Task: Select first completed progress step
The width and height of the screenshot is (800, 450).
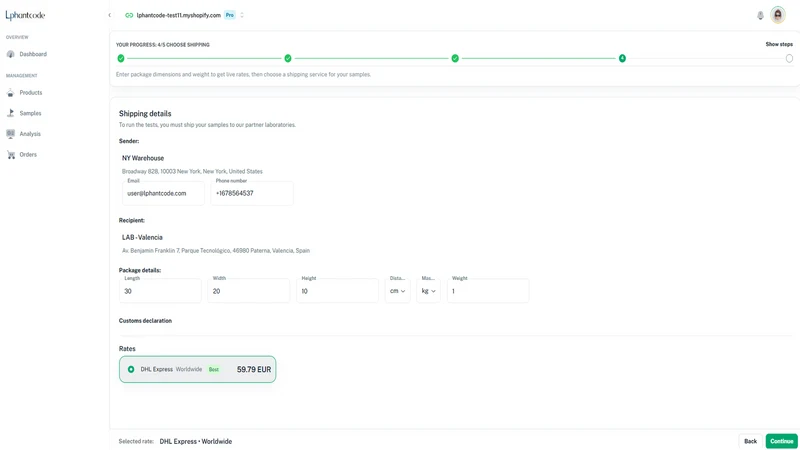Action: (121, 59)
